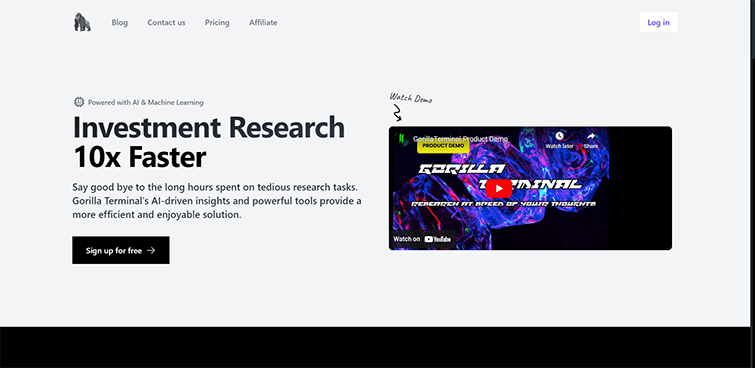
Task: Click the Share arrow icon on video
Action: click(x=591, y=136)
